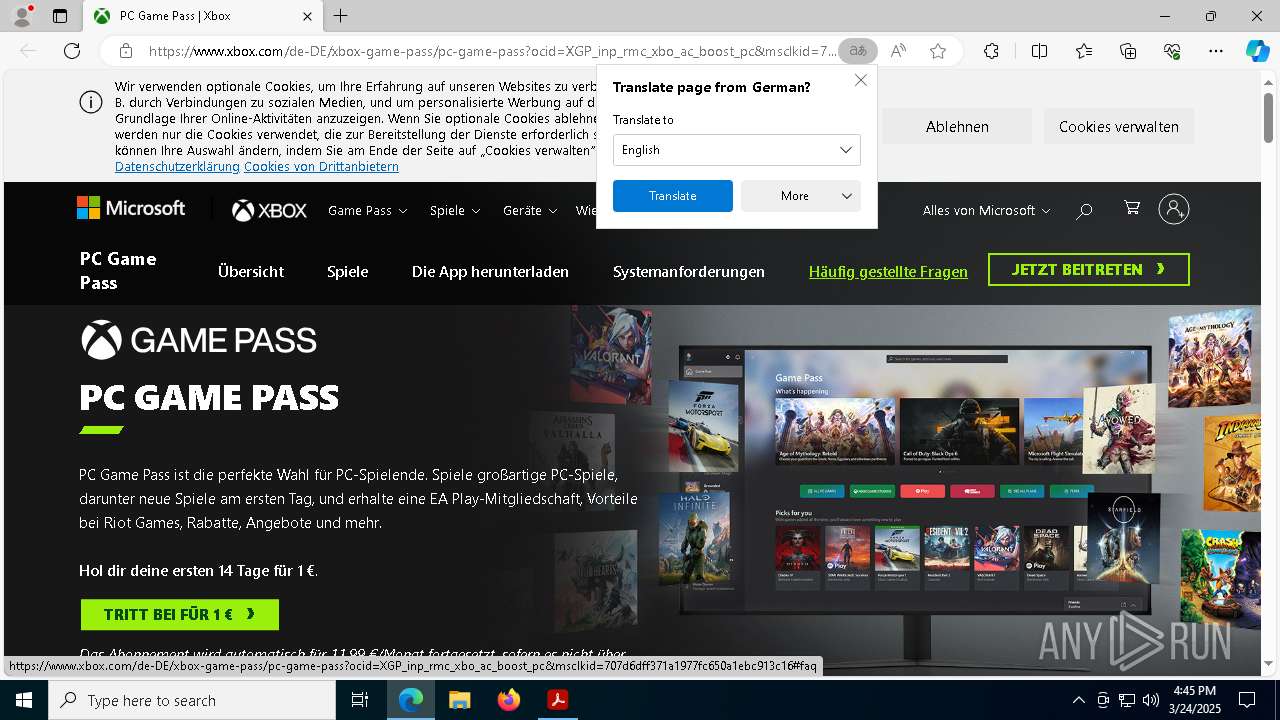Click the Translate button

click(673, 196)
